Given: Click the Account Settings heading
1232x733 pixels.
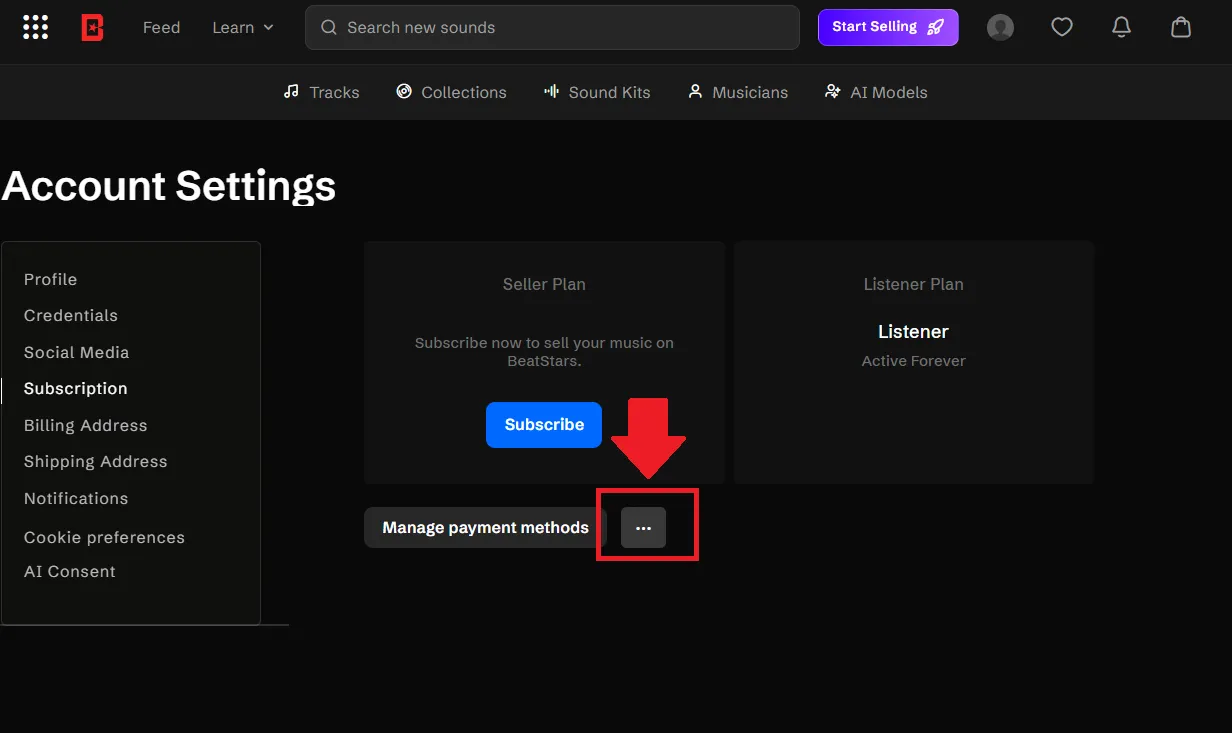Looking at the screenshot, I should pyautogui.click(x=169, y=186).
